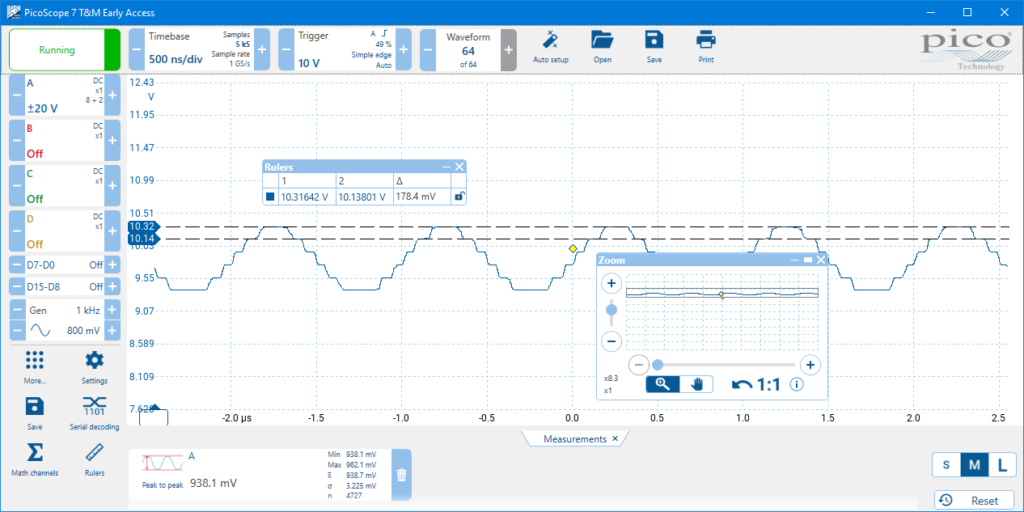Click the vertical zoom plus in Zoom panel
This screenshot has width=1024, height=512.
click(612, 284)
